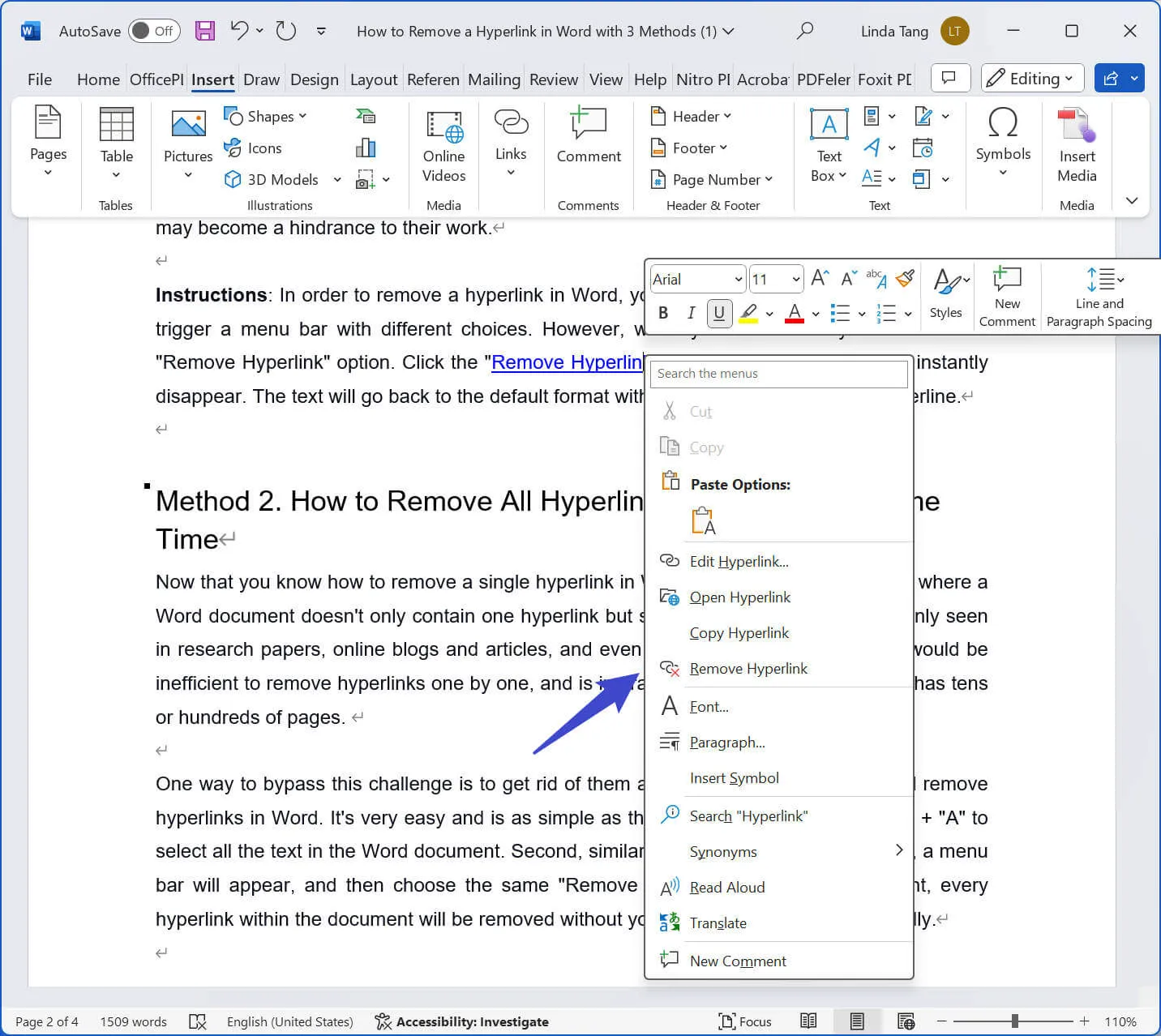Image resolution: width=1161 pixels, height=1036 pixels.
Task: Toggle the AutoSave switch
Action: [153, 31]
